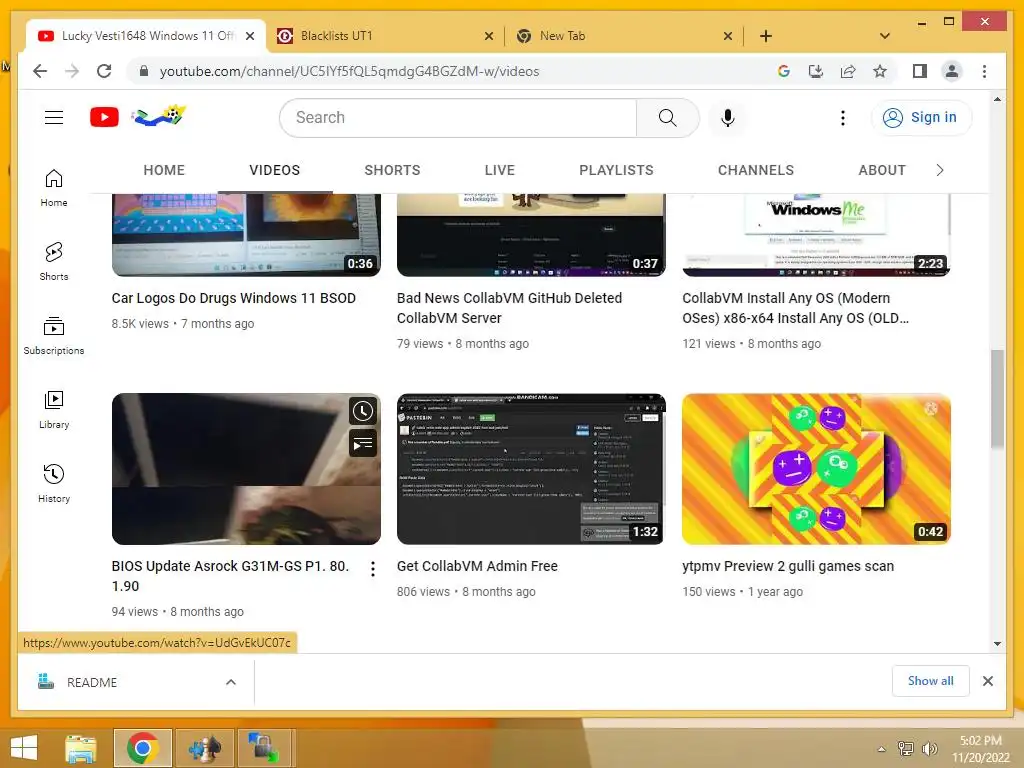This screenshot has height=768, width=1024.
Task: Click Chrome icon in taskbar
Action: [x=143, y=748]
